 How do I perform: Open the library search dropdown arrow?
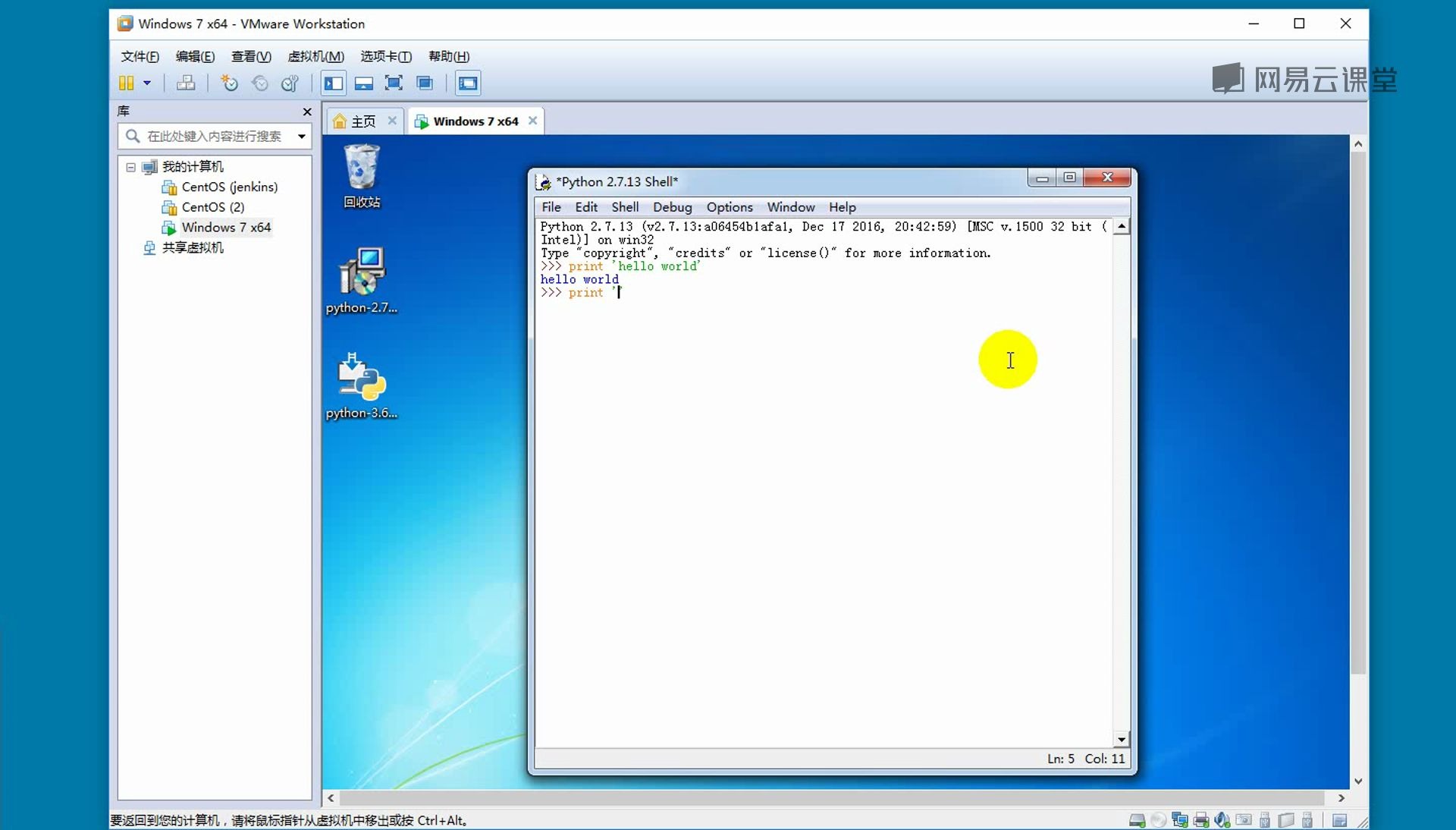[302, 137]
